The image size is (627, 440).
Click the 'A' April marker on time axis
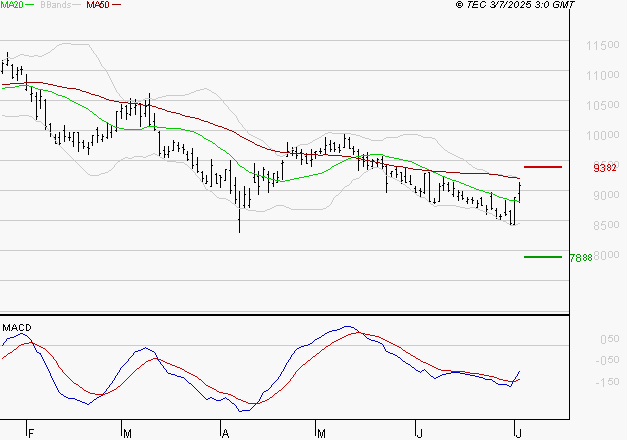click(x=225, y=432)
